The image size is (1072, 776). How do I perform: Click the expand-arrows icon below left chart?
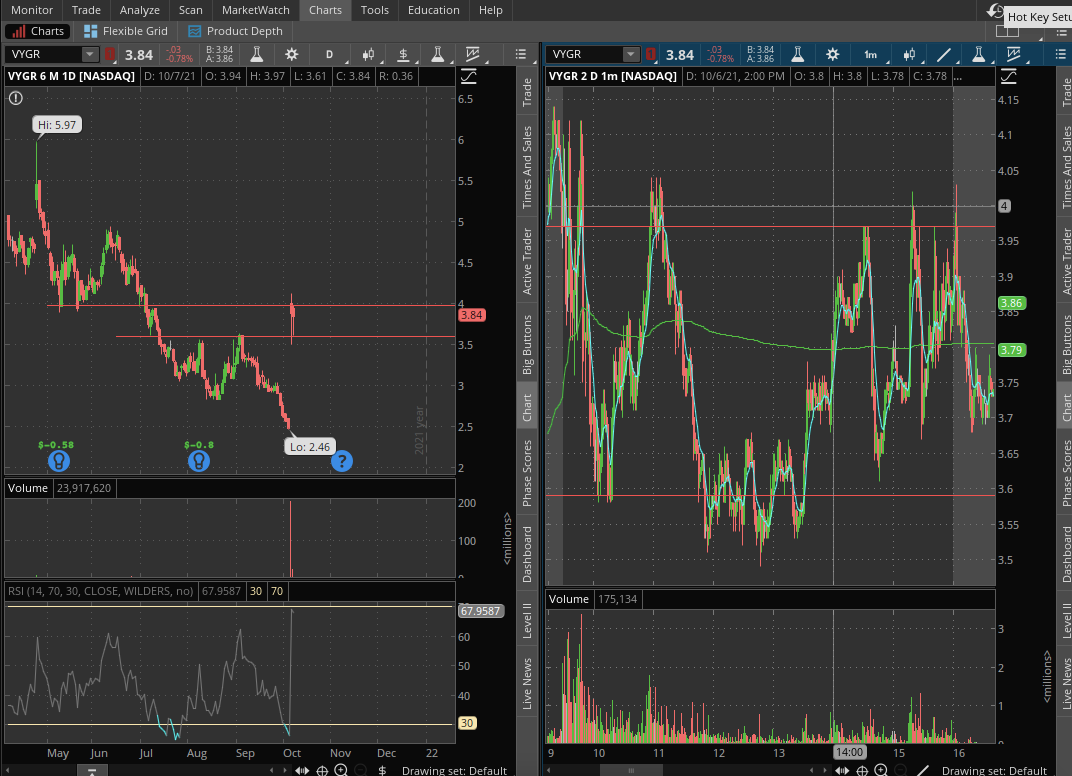coord(302,771)
